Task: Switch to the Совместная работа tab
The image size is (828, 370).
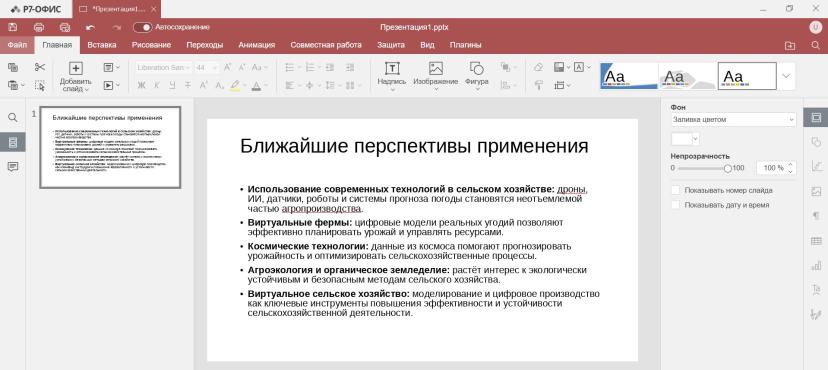Action: coord(326,45)
